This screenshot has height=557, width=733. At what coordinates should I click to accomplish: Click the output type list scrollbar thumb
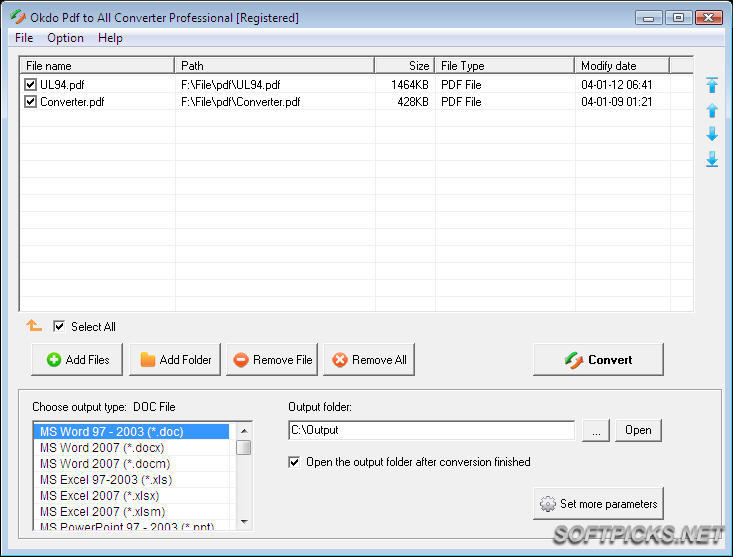[244, 447]
